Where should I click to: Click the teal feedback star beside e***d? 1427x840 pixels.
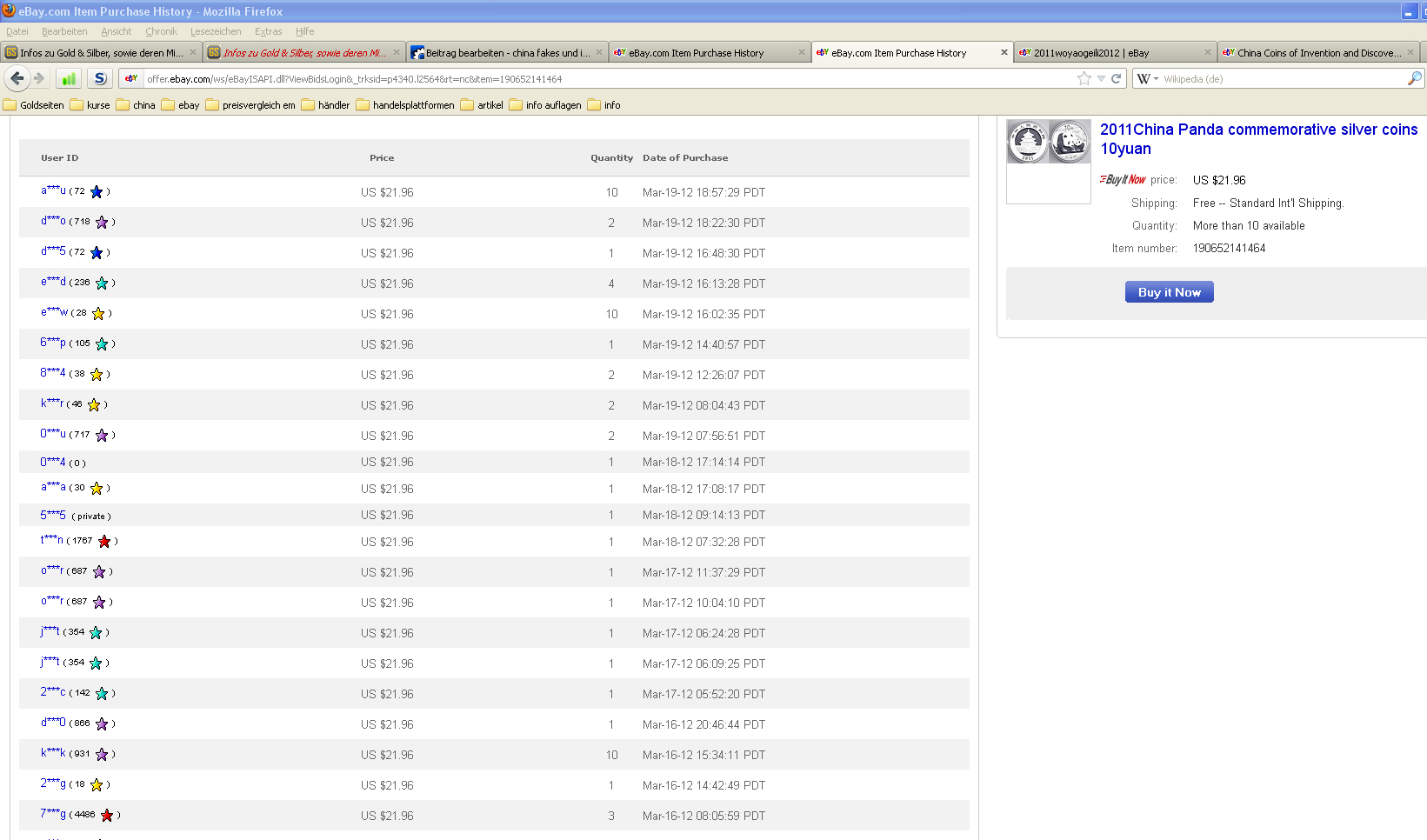pos(102,283)
